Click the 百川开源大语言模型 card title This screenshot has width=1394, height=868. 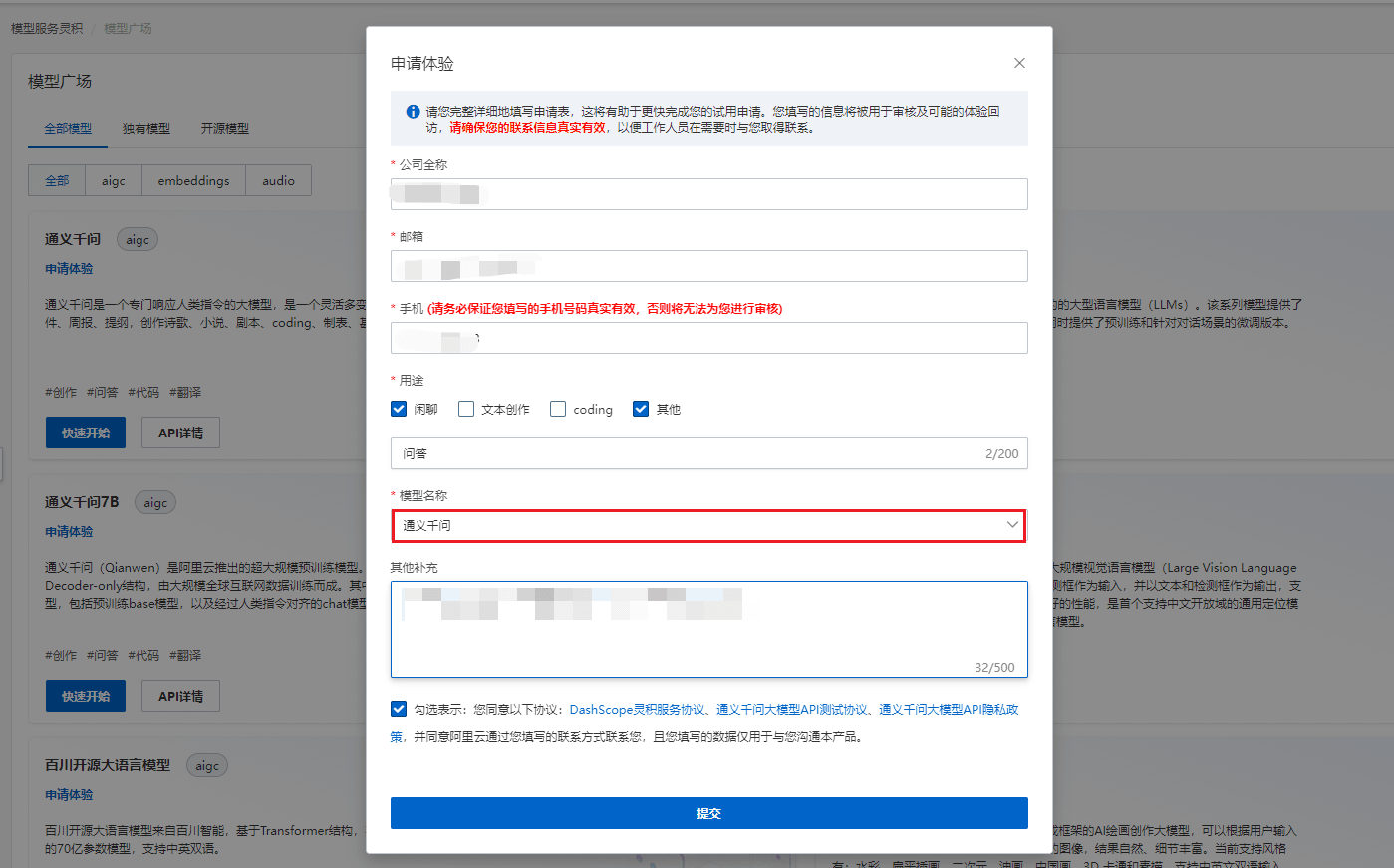[x=108, y=765]
